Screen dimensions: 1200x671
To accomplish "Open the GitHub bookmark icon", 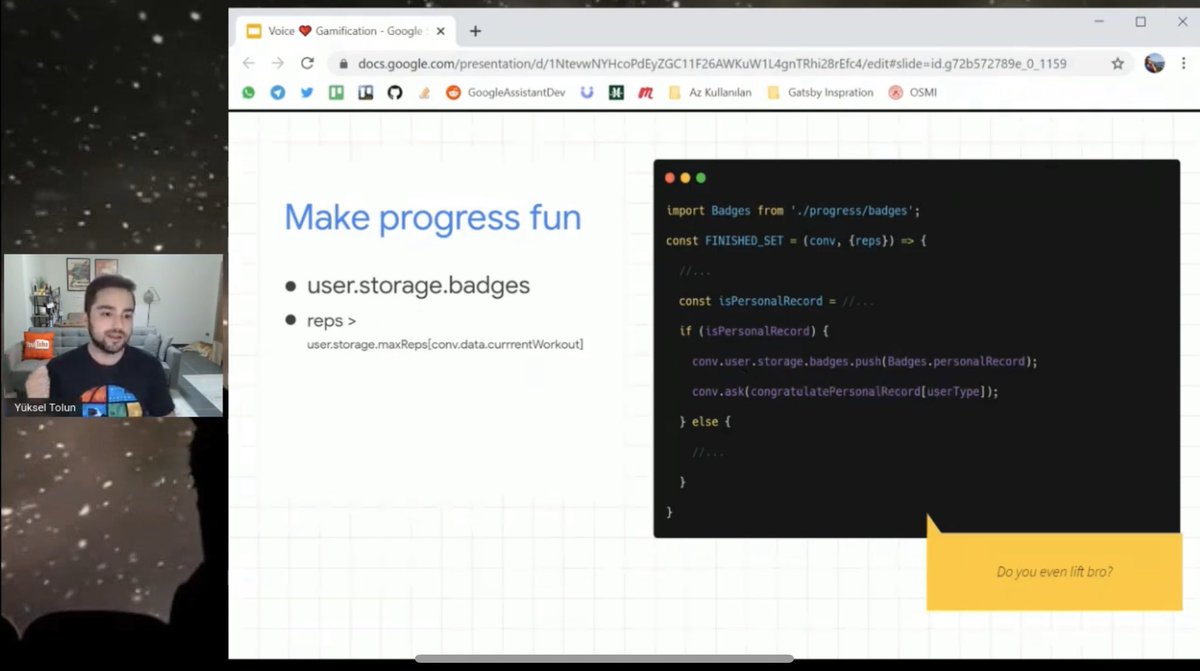I will (x=395, y=92).
